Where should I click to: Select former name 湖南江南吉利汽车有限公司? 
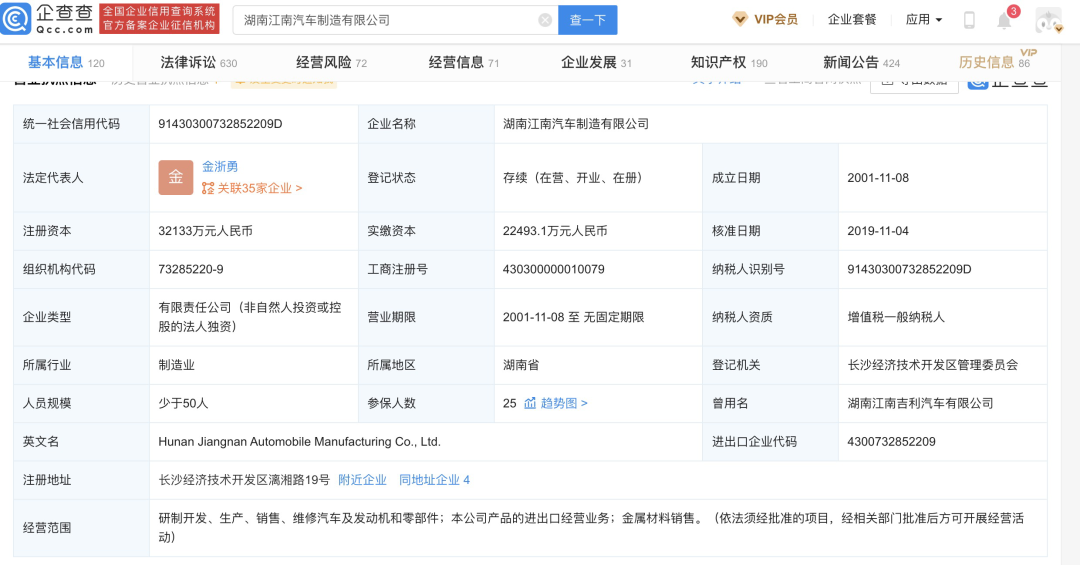920,403
